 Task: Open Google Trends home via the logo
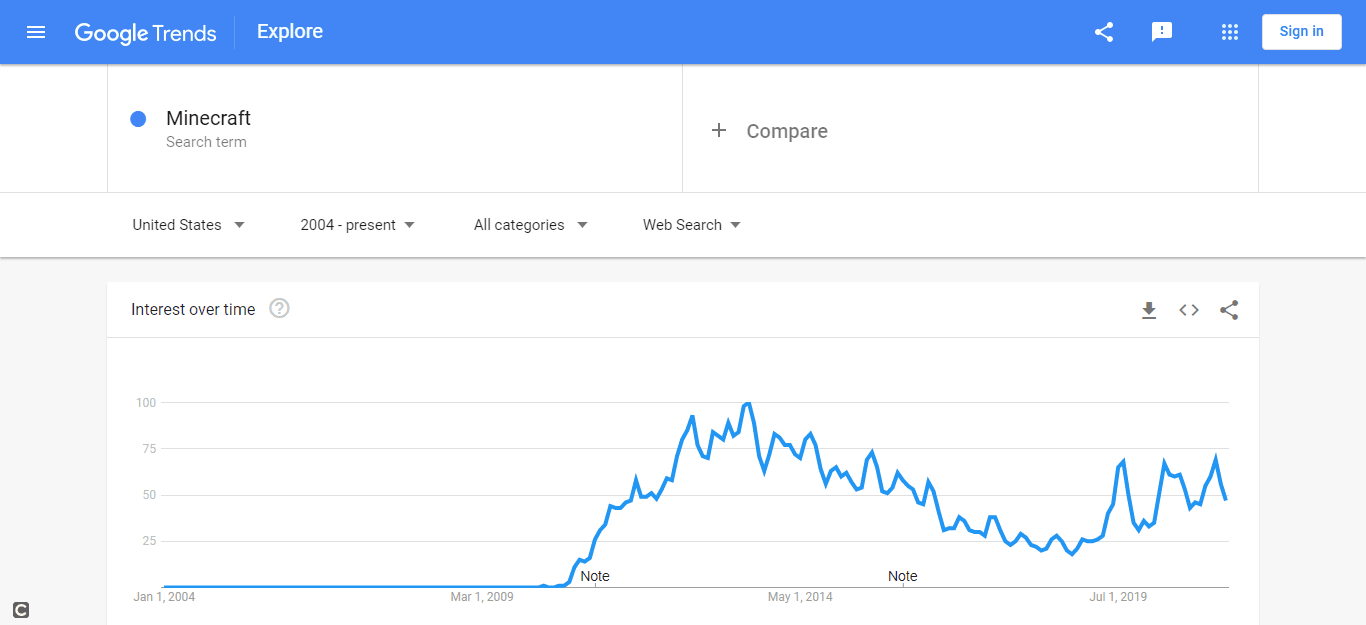145,31
